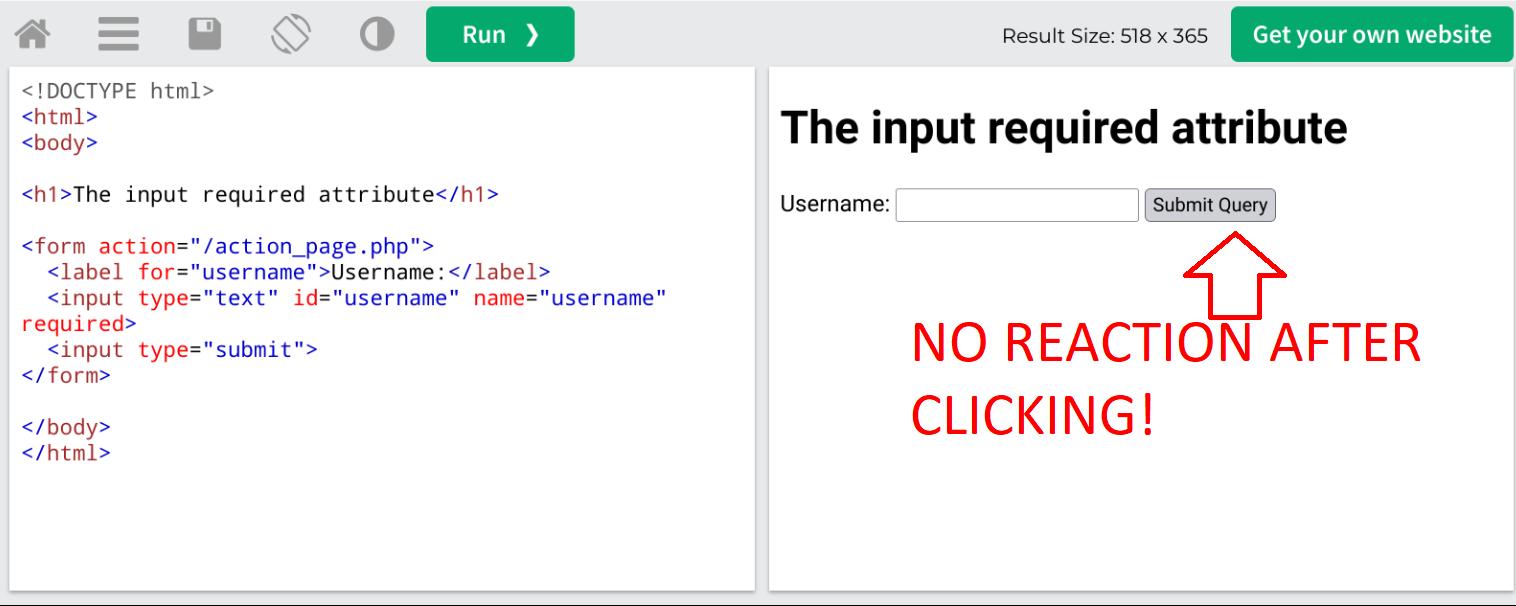1516x606 pixels.
Task: Click the Result Size indicator text
Action: click(x=1104, y=34)
